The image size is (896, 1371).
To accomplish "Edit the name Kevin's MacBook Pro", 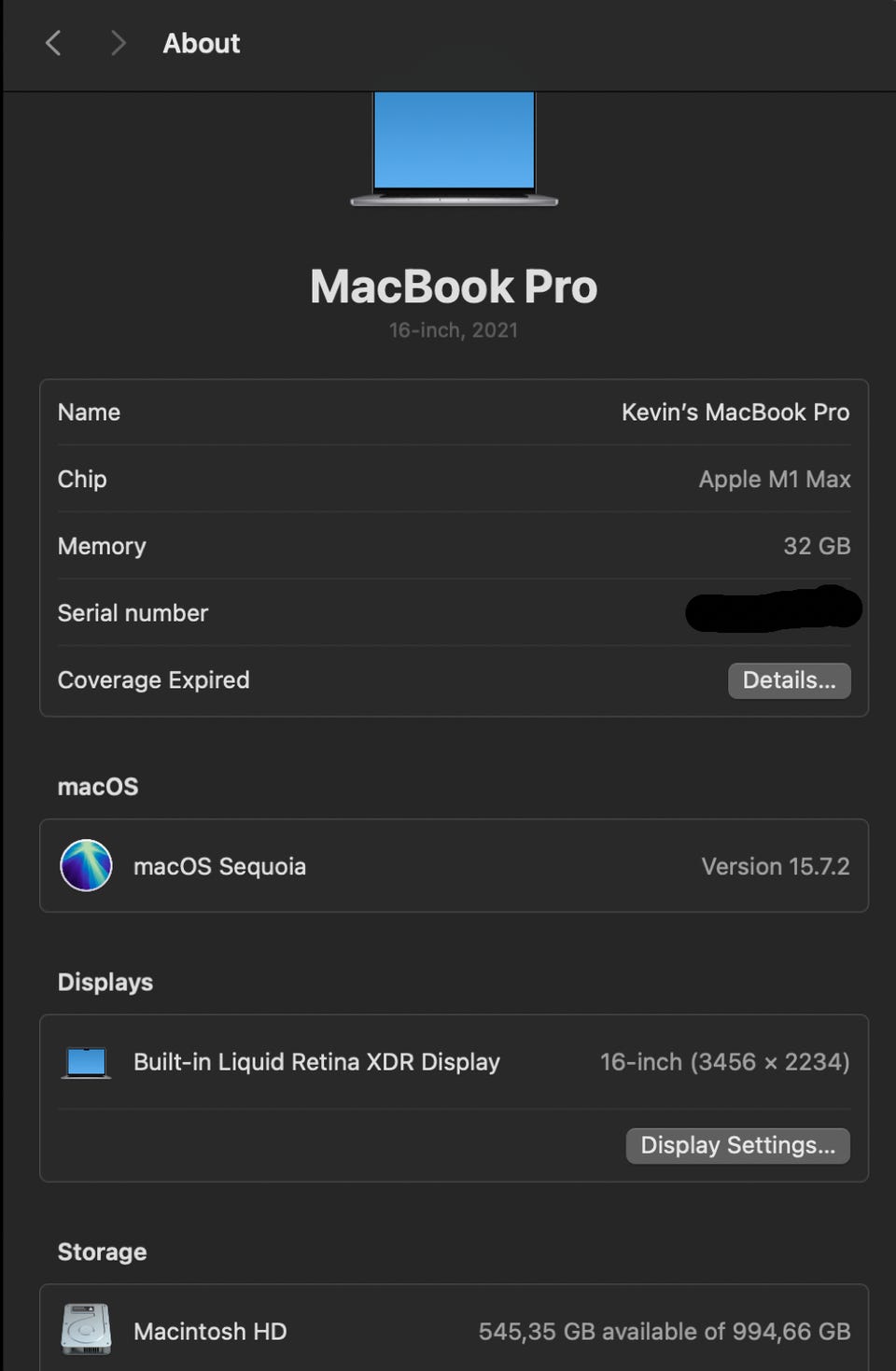I will (735, 413).
